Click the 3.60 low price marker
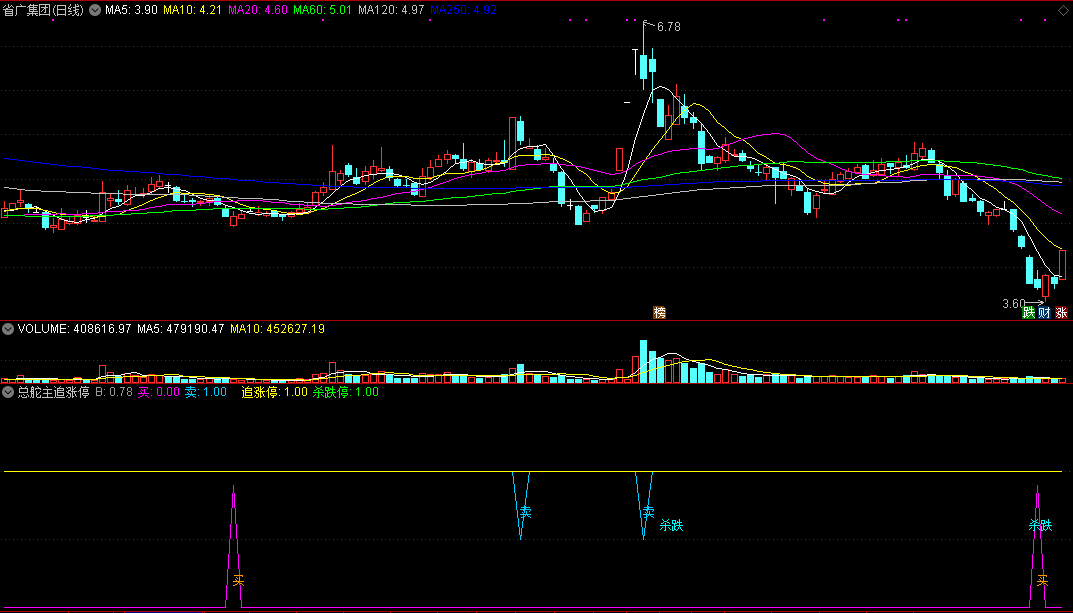 [1012, 303]
